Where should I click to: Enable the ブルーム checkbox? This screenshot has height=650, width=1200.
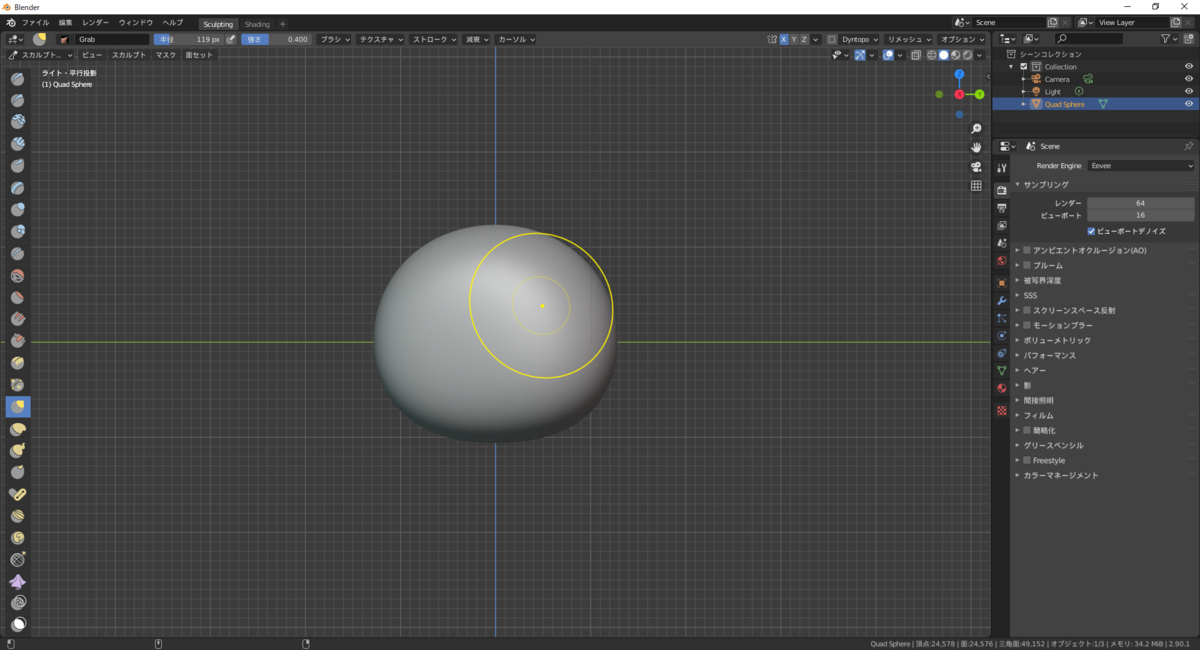point(1027,266)
